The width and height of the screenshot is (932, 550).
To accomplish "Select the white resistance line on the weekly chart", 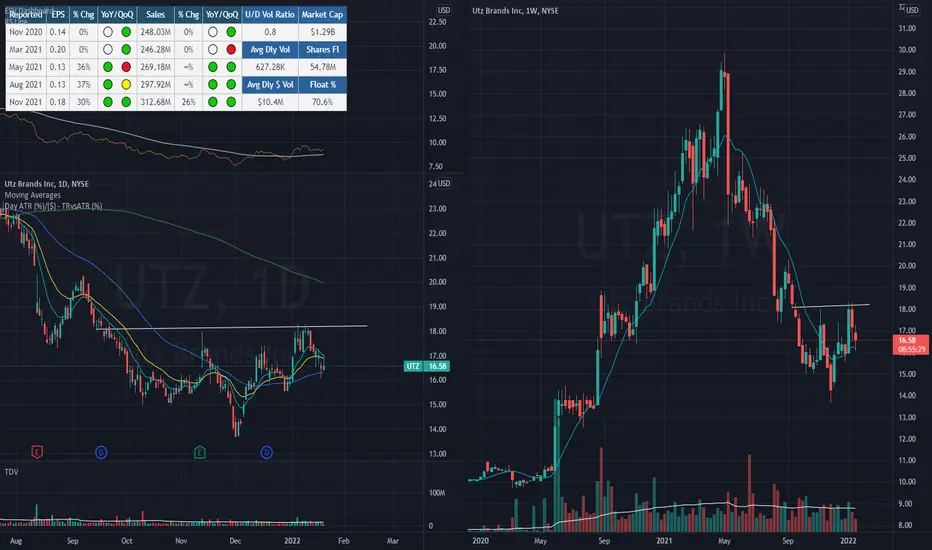I will [x=831, y=306].
